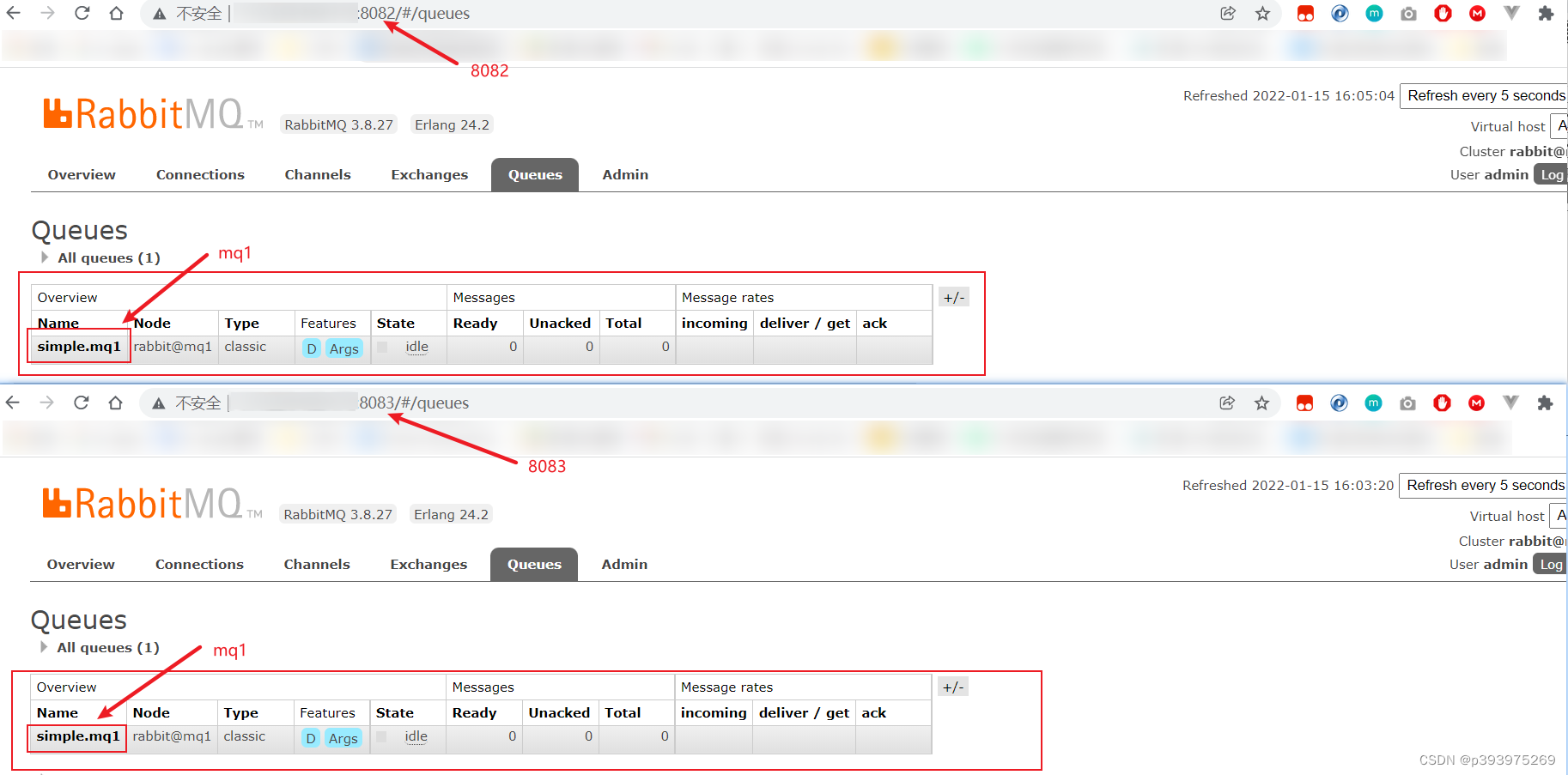Click the idle state text in 8082 queue row
This screenshot has width=1568, height=775.
coord(416,347)
